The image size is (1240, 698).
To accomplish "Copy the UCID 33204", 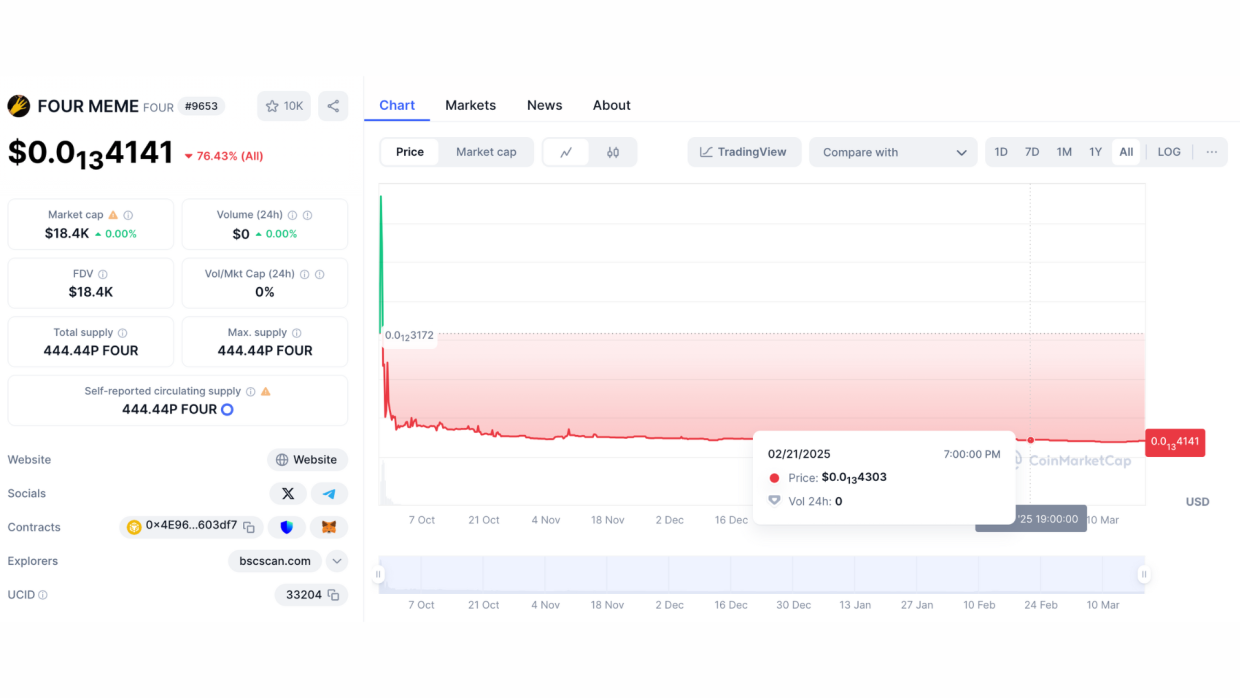I will [x=333, y=595].
